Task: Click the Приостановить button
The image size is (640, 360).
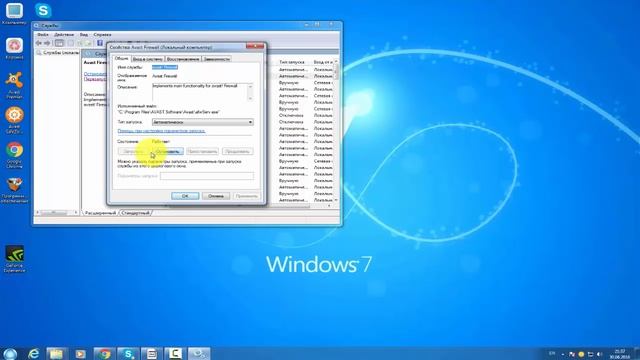Action: point(202,151)
